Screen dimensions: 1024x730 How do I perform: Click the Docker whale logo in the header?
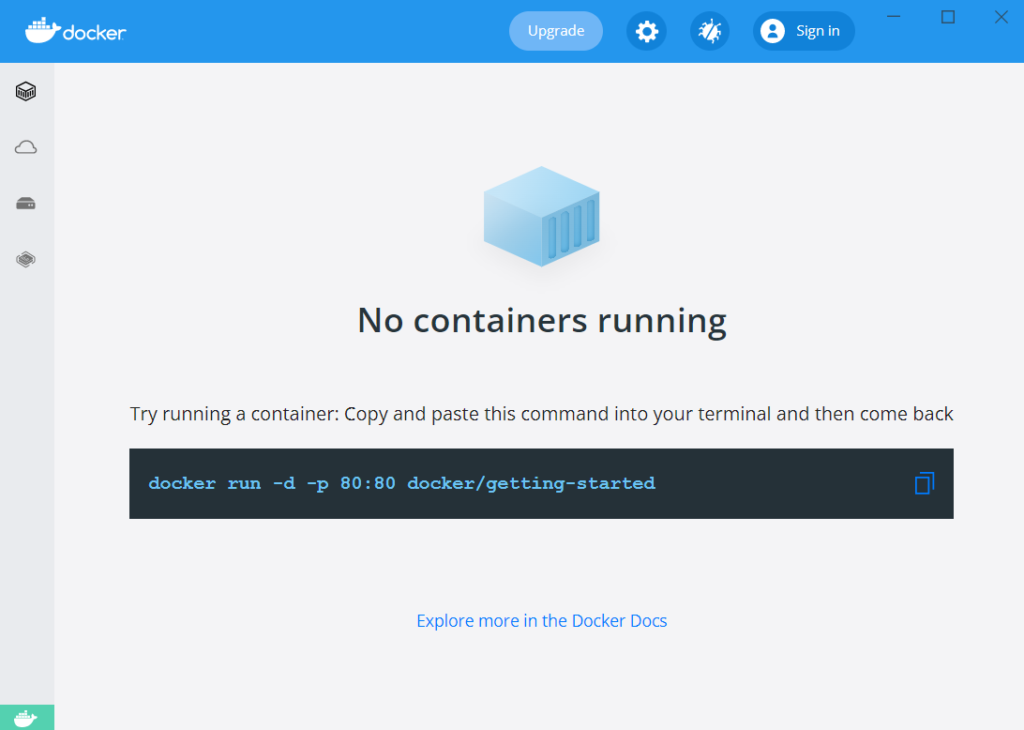42,30
